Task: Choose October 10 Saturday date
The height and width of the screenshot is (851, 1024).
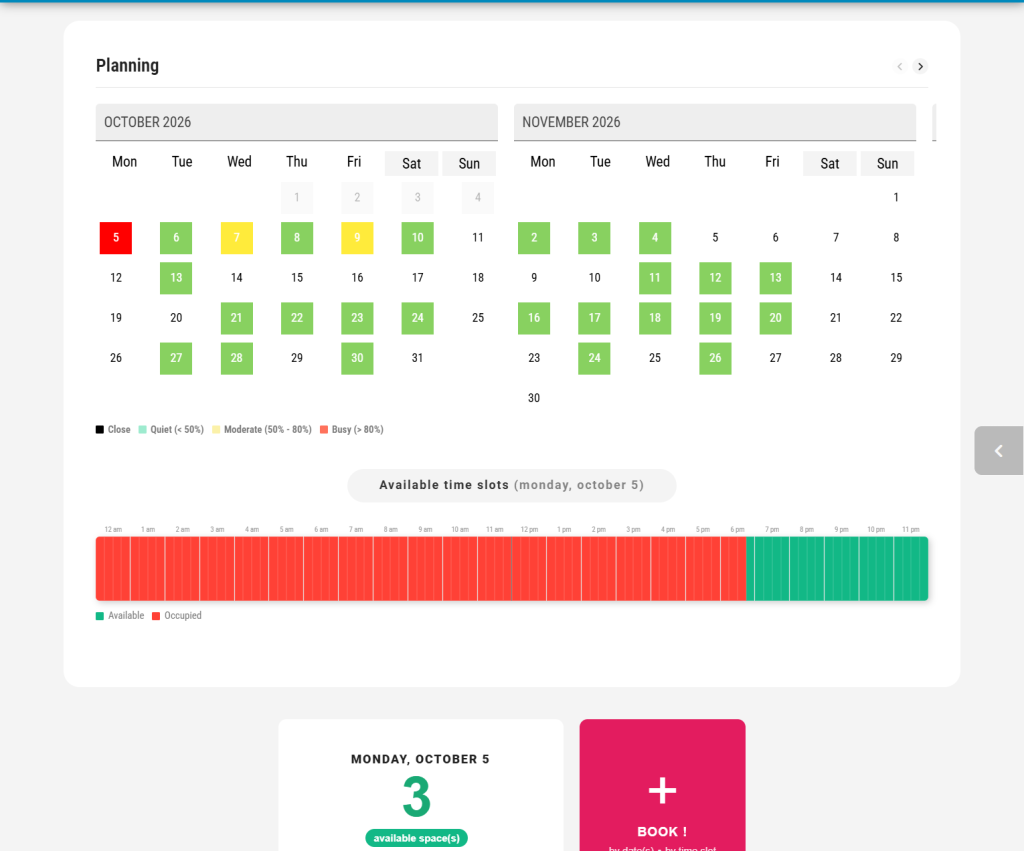Action: tap(417, 238)
